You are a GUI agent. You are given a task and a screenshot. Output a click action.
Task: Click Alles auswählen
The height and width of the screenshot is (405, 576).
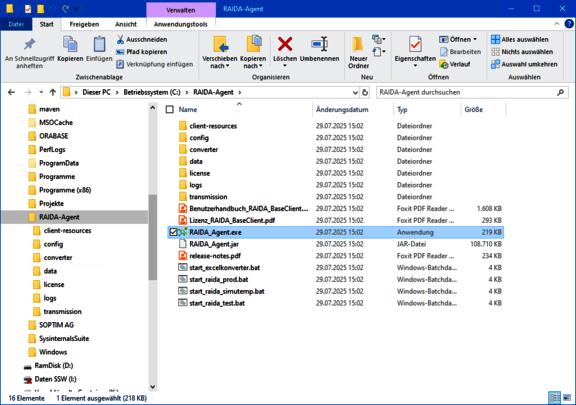coord(520,39)
